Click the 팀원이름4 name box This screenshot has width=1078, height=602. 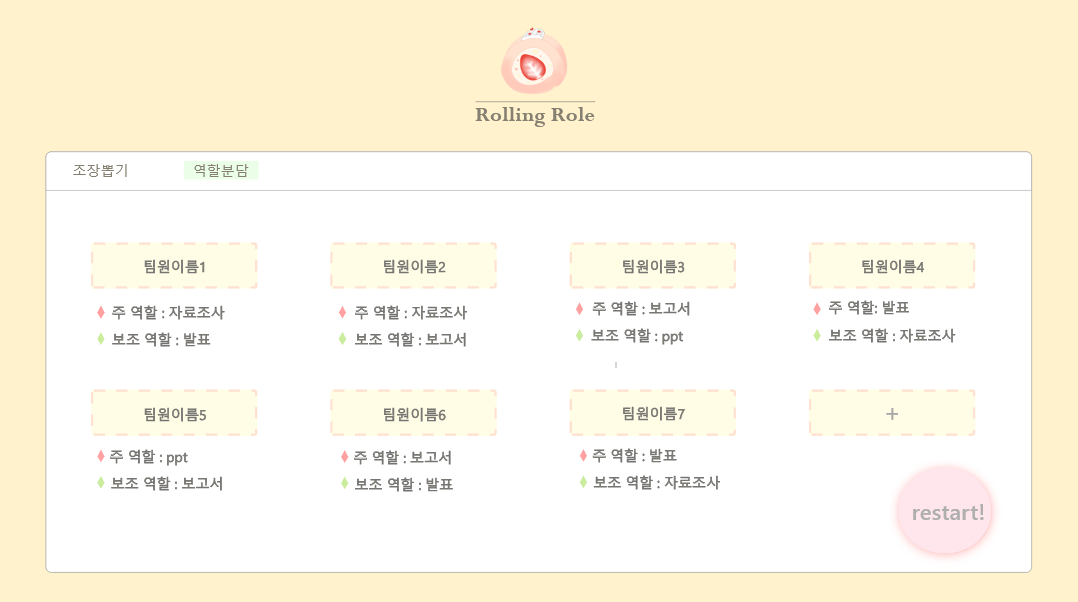tap(892, 265)
